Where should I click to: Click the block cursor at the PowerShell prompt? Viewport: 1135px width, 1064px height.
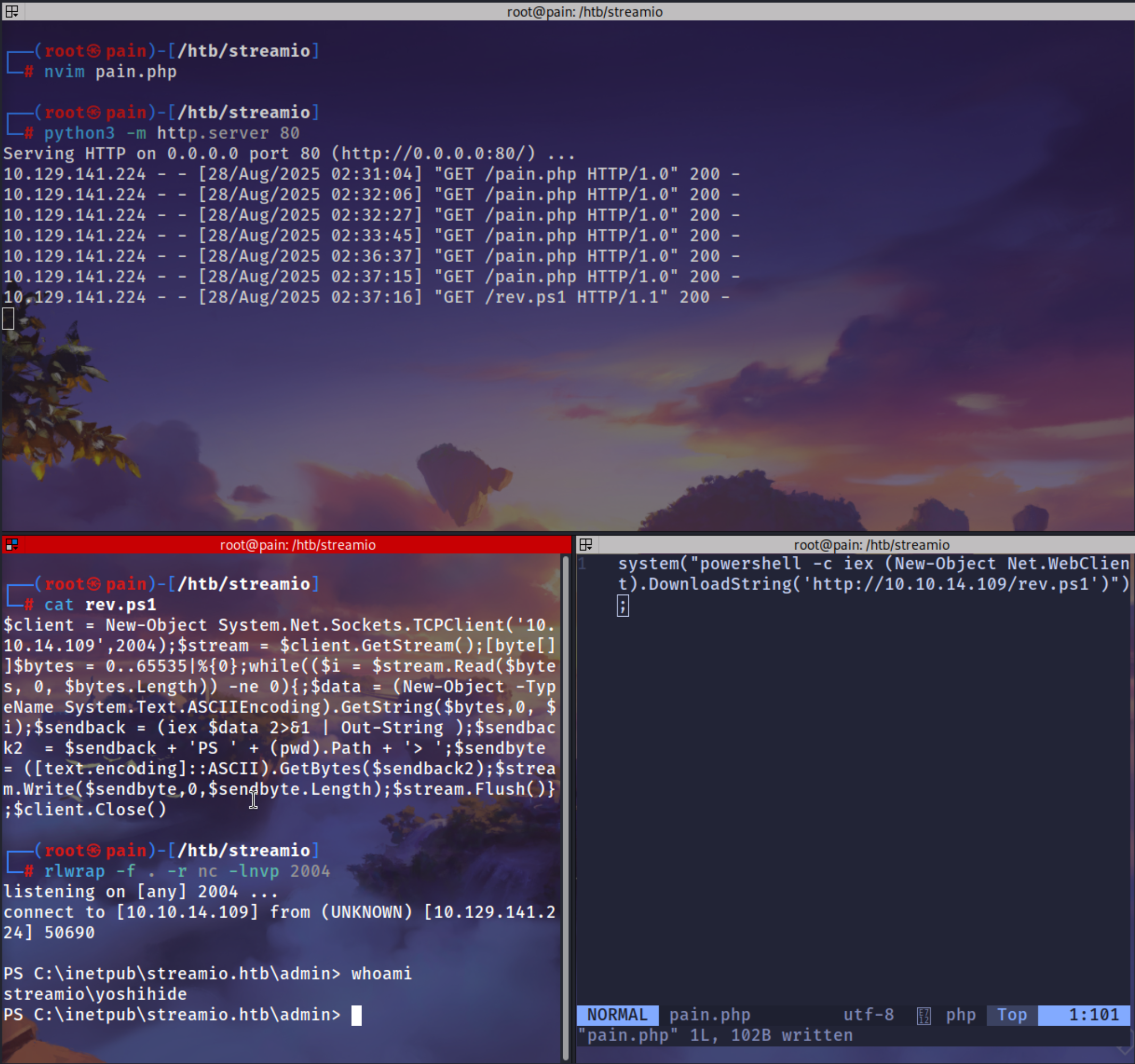[x=356, y=1015]
